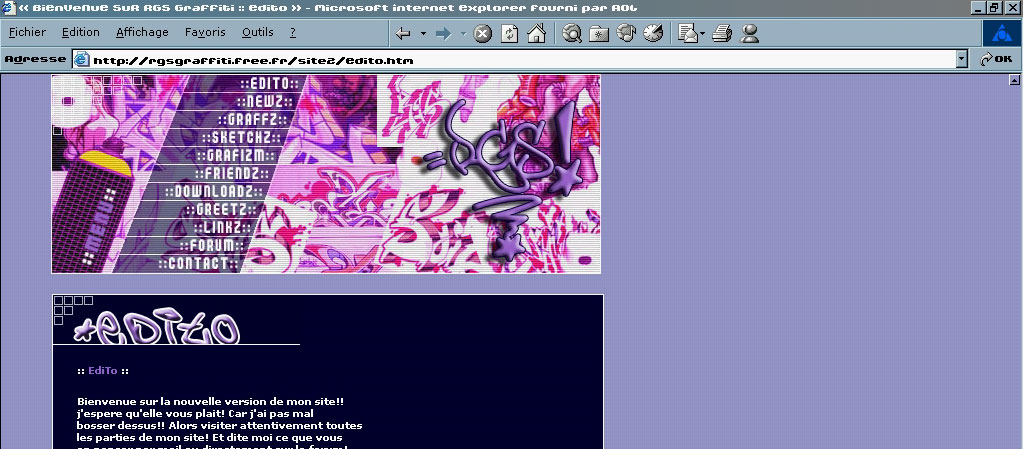Click the IE page icon in address bar
1023x449 pixels.
tap(82, 59)
